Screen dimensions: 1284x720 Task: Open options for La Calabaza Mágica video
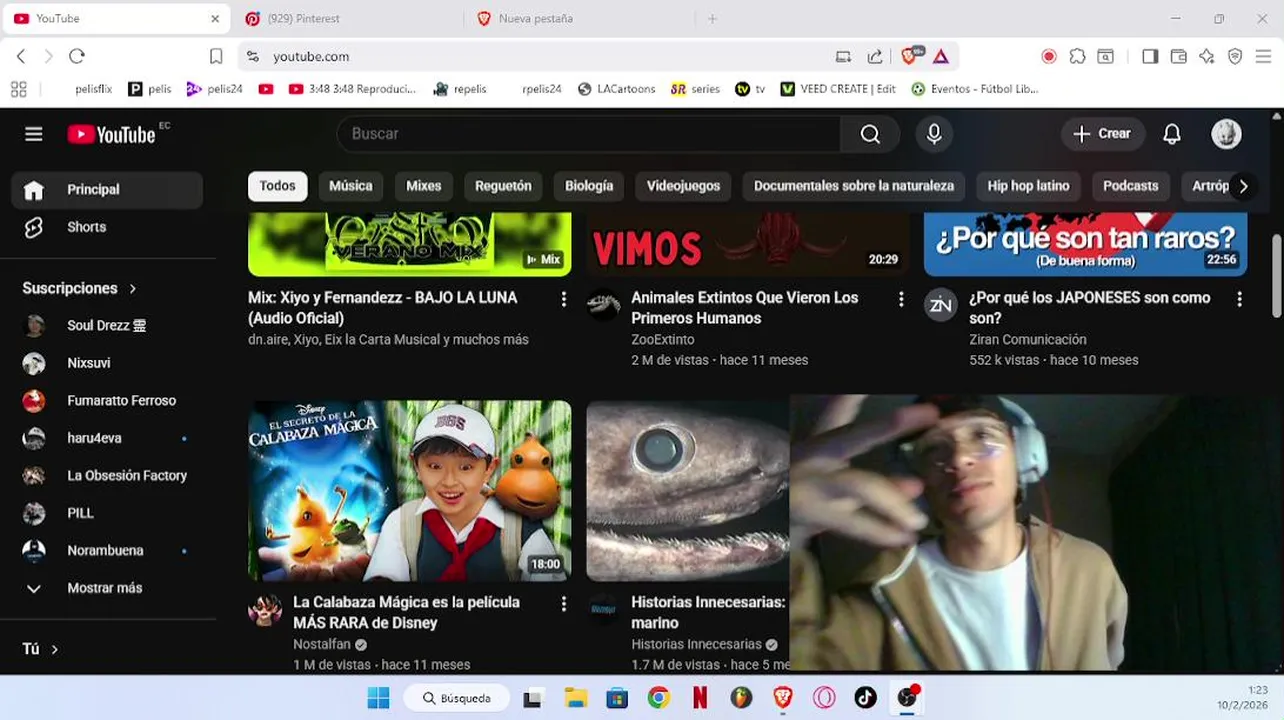pos(563,604)
